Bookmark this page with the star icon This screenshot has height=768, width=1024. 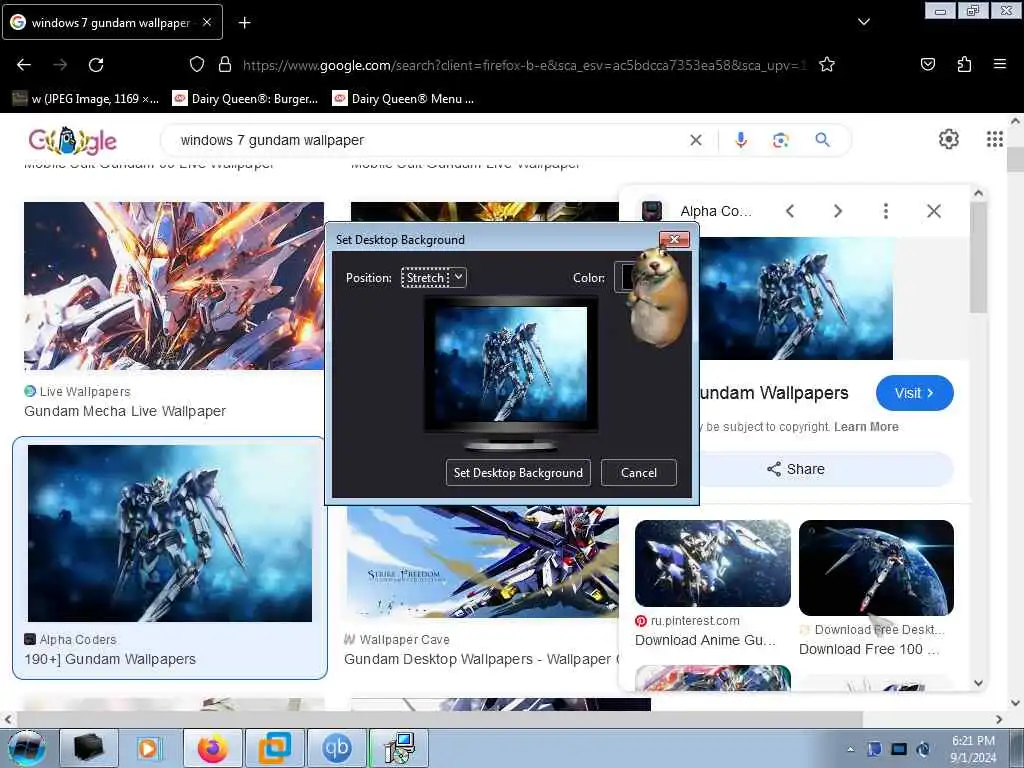827,65
